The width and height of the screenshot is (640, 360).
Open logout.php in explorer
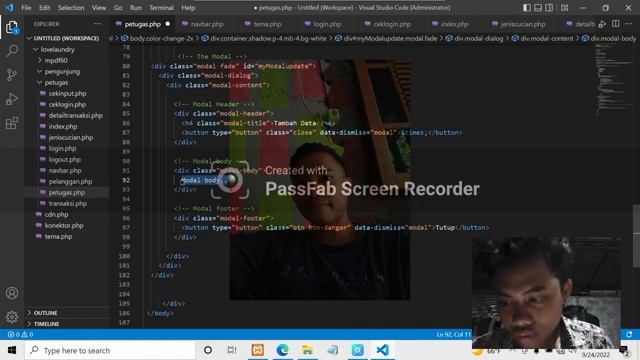tap(64, 160)
